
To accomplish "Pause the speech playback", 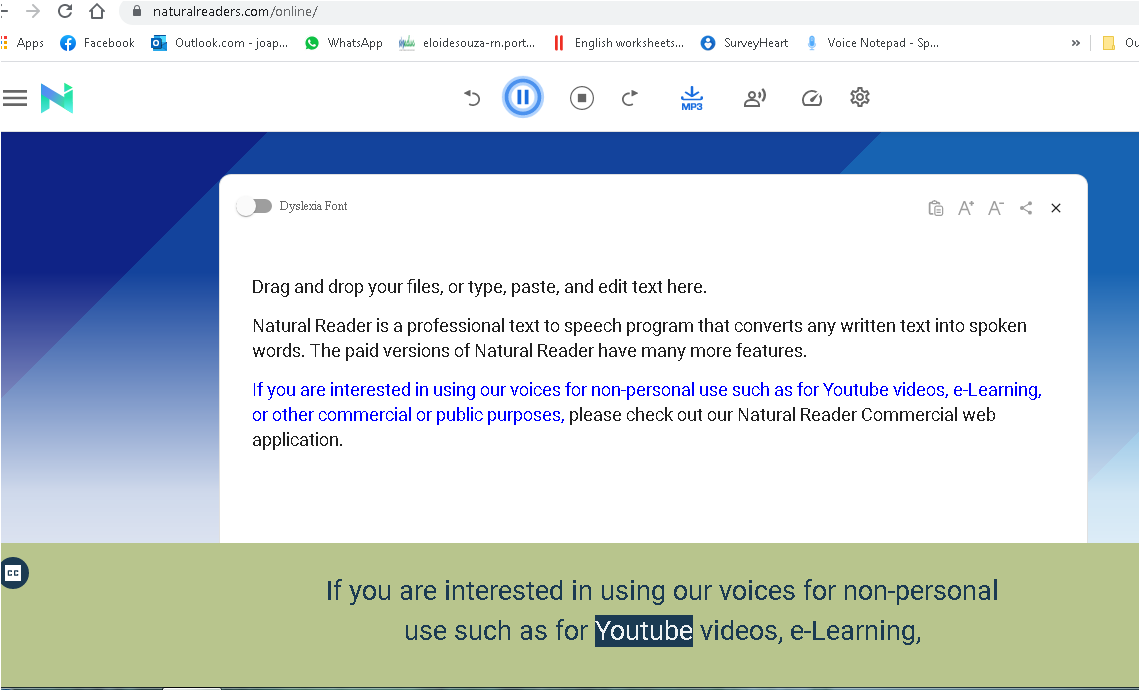I will pyautogui.click(x=523, y=97).
